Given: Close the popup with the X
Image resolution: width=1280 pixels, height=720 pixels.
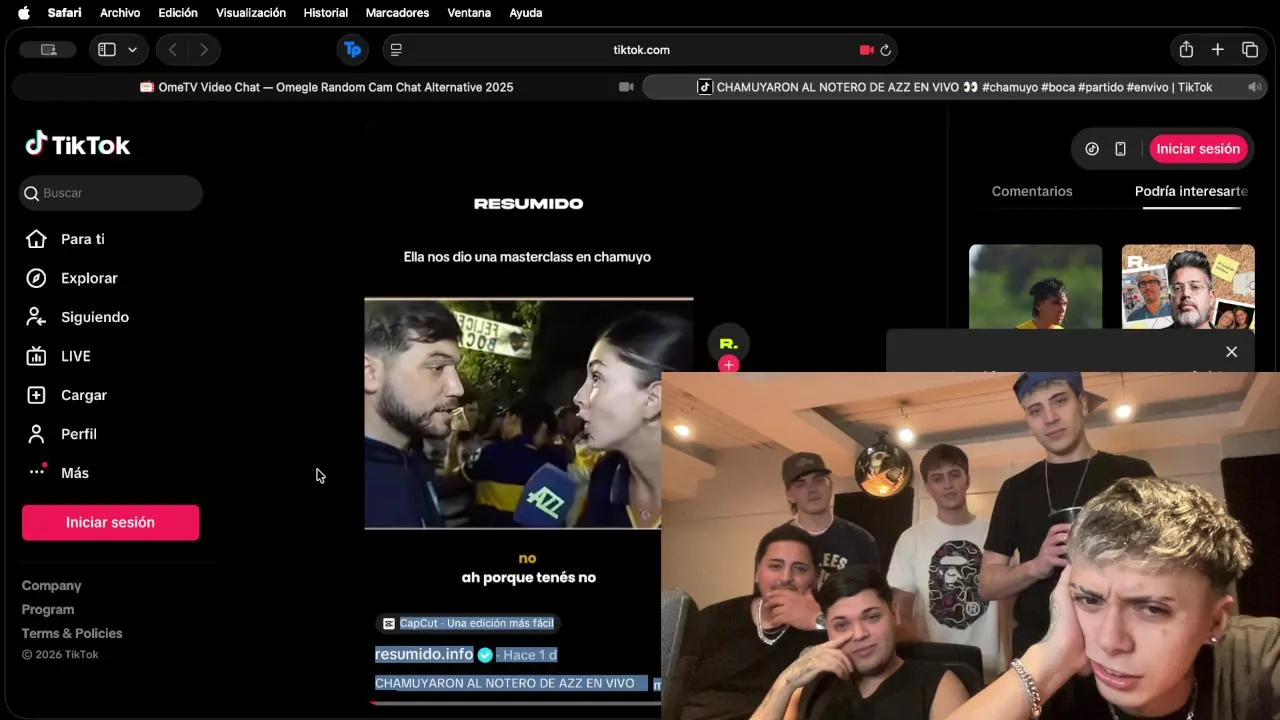Looking at the screenshot, I should click(1231, 352).
